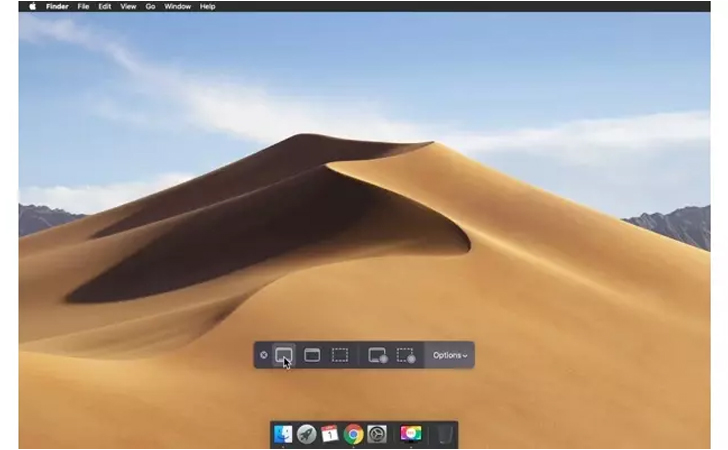Viewport: 728px width, 450px height.
Task: Open System Preferences gear in Dock
Action: [x=377, y=435]
